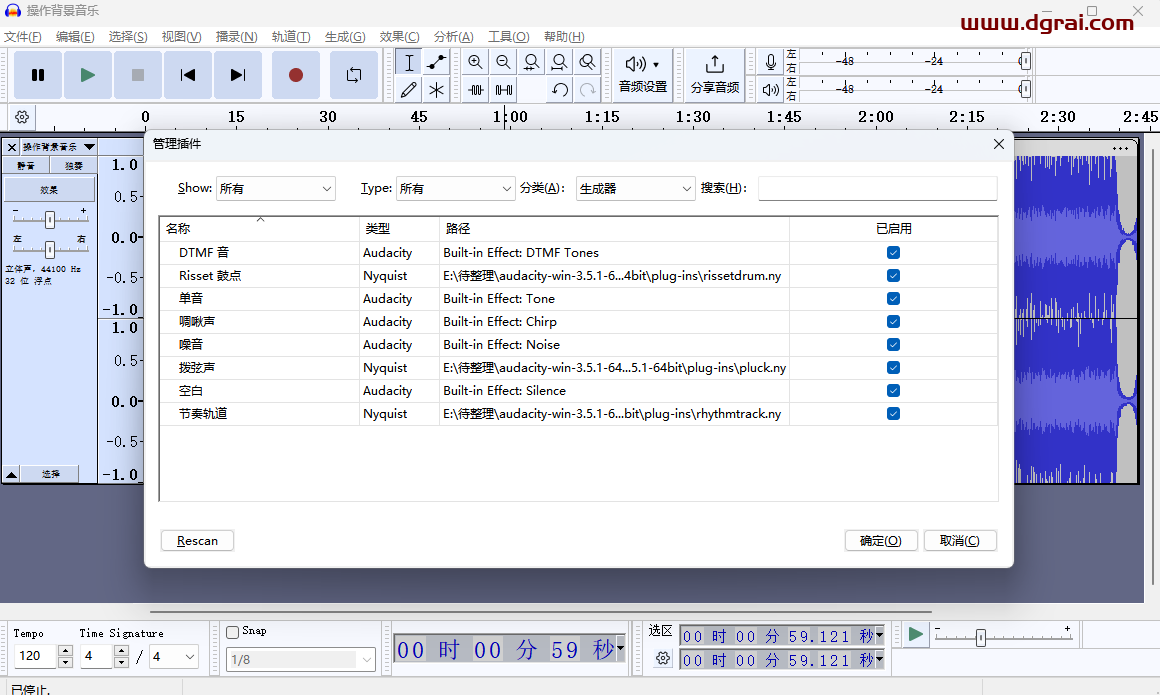Viewport: 1160px width, 695px height.
Task: Disable the pluck.ny plugin checkbox
Action: pos(894,368)
